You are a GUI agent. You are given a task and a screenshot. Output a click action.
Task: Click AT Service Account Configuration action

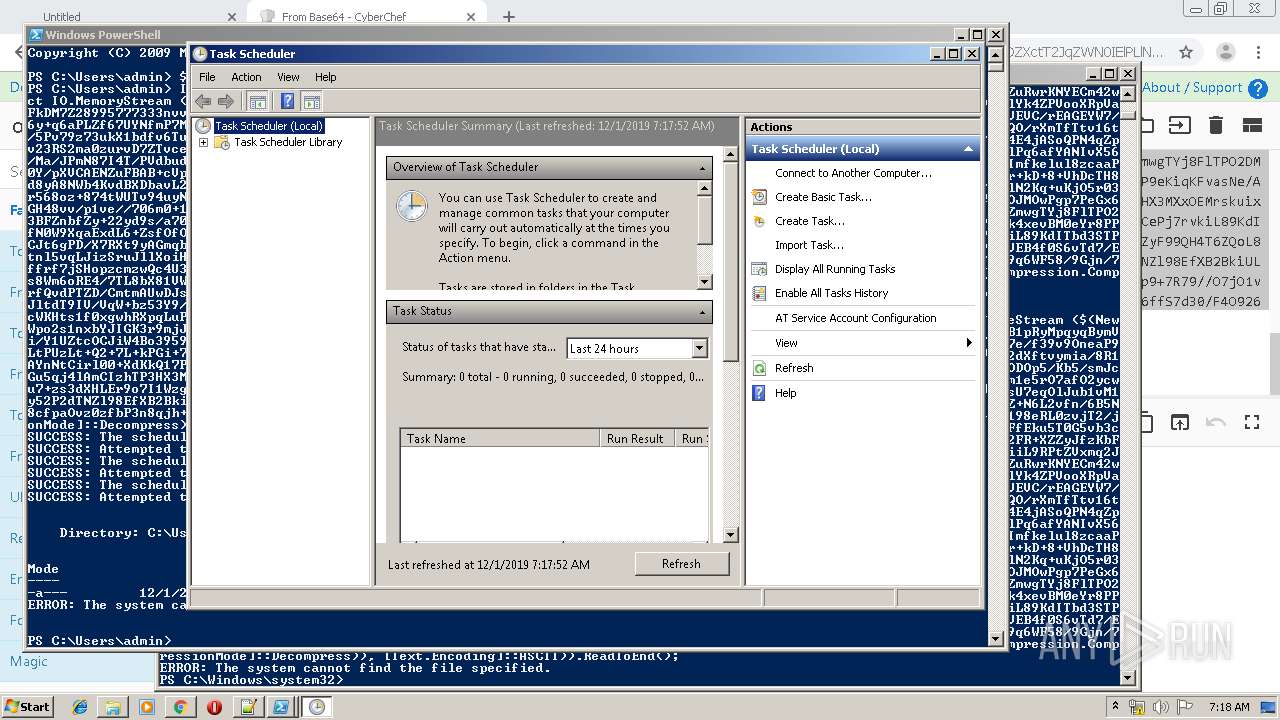click(x=856, y=318)
